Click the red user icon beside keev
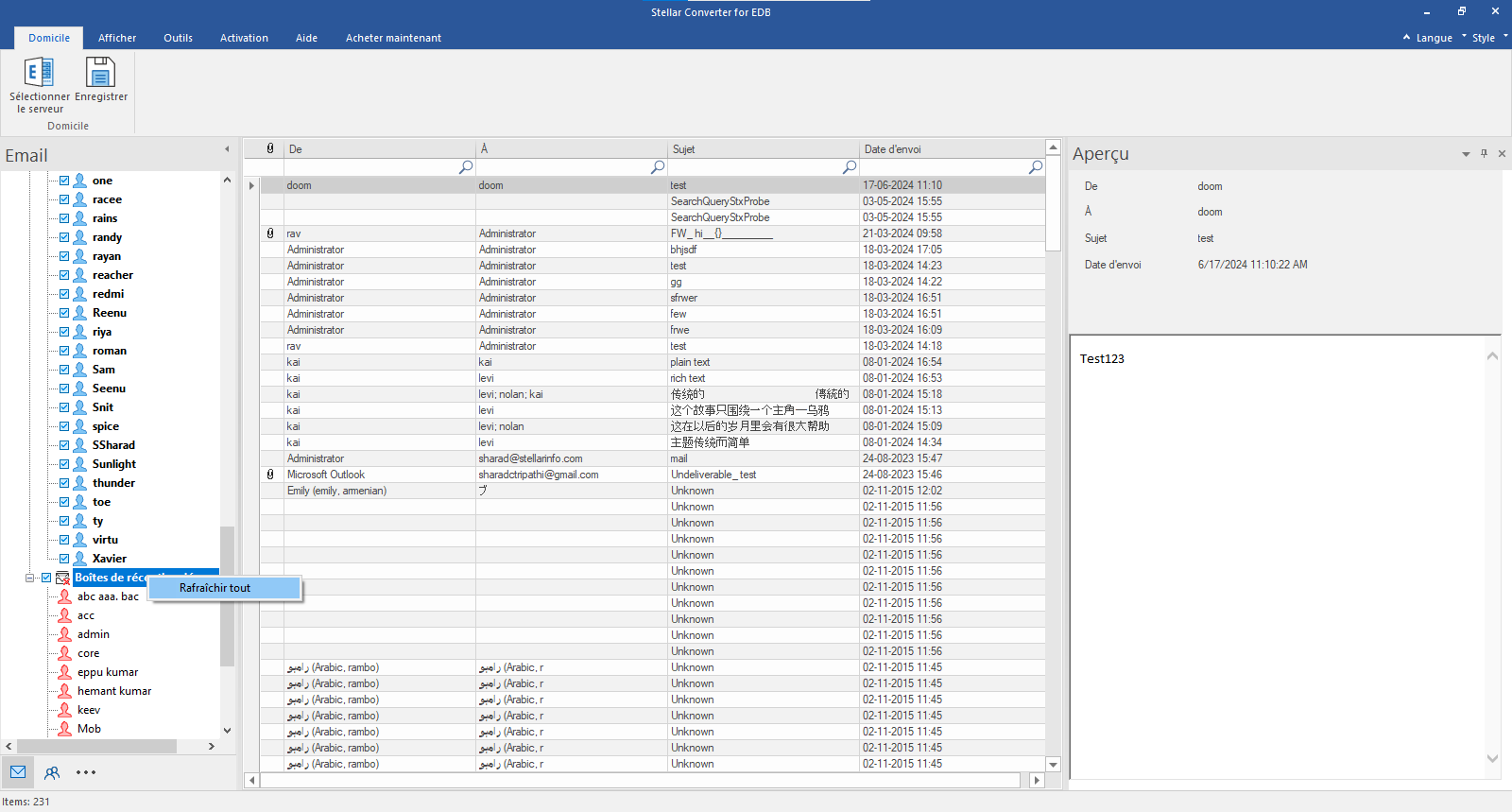 click(64, 710)
